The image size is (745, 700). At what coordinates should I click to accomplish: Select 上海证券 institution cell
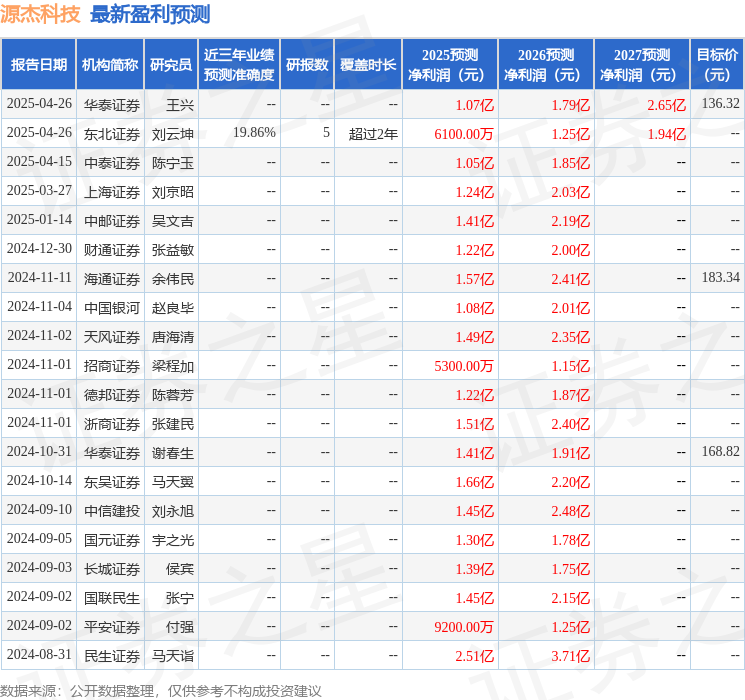(112, 192)
